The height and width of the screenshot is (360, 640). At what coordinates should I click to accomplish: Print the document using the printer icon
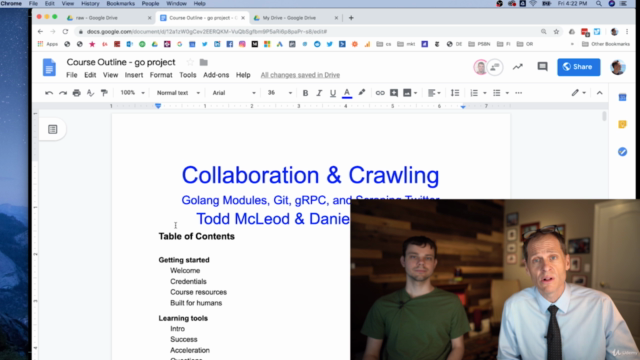(x=76, y=93)
